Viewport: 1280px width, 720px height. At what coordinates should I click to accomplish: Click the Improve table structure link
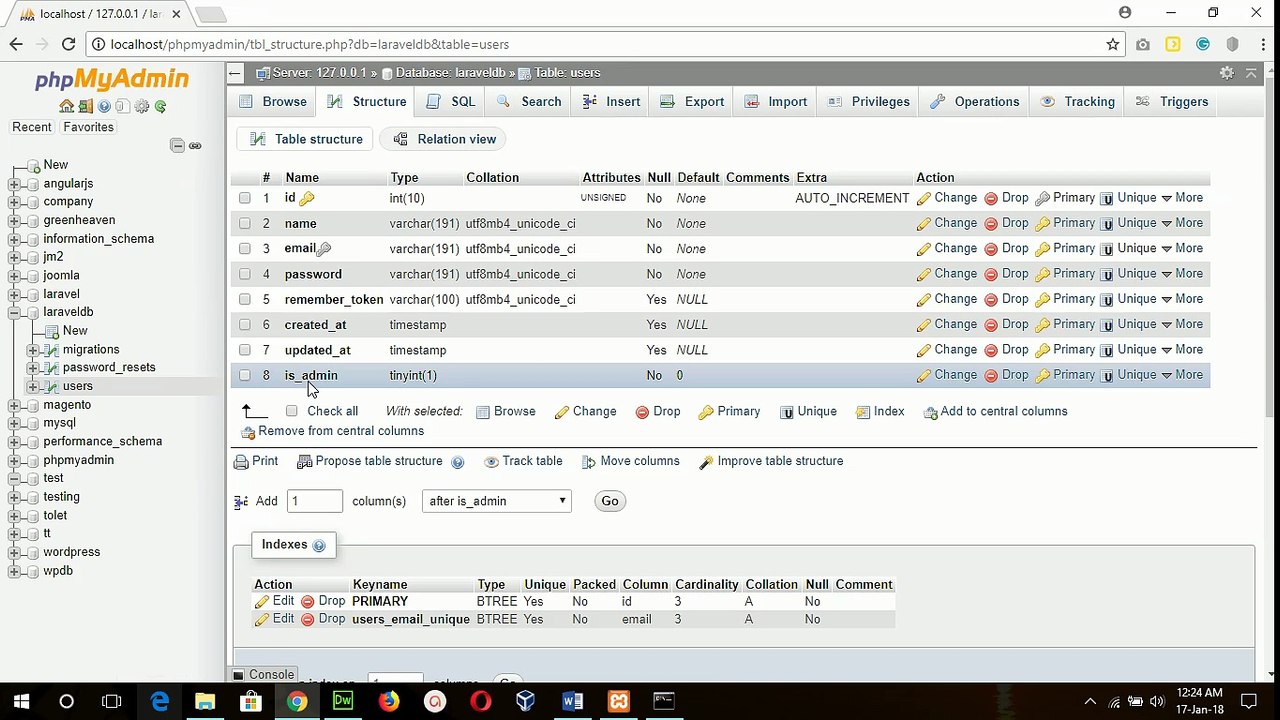(771, 461)
